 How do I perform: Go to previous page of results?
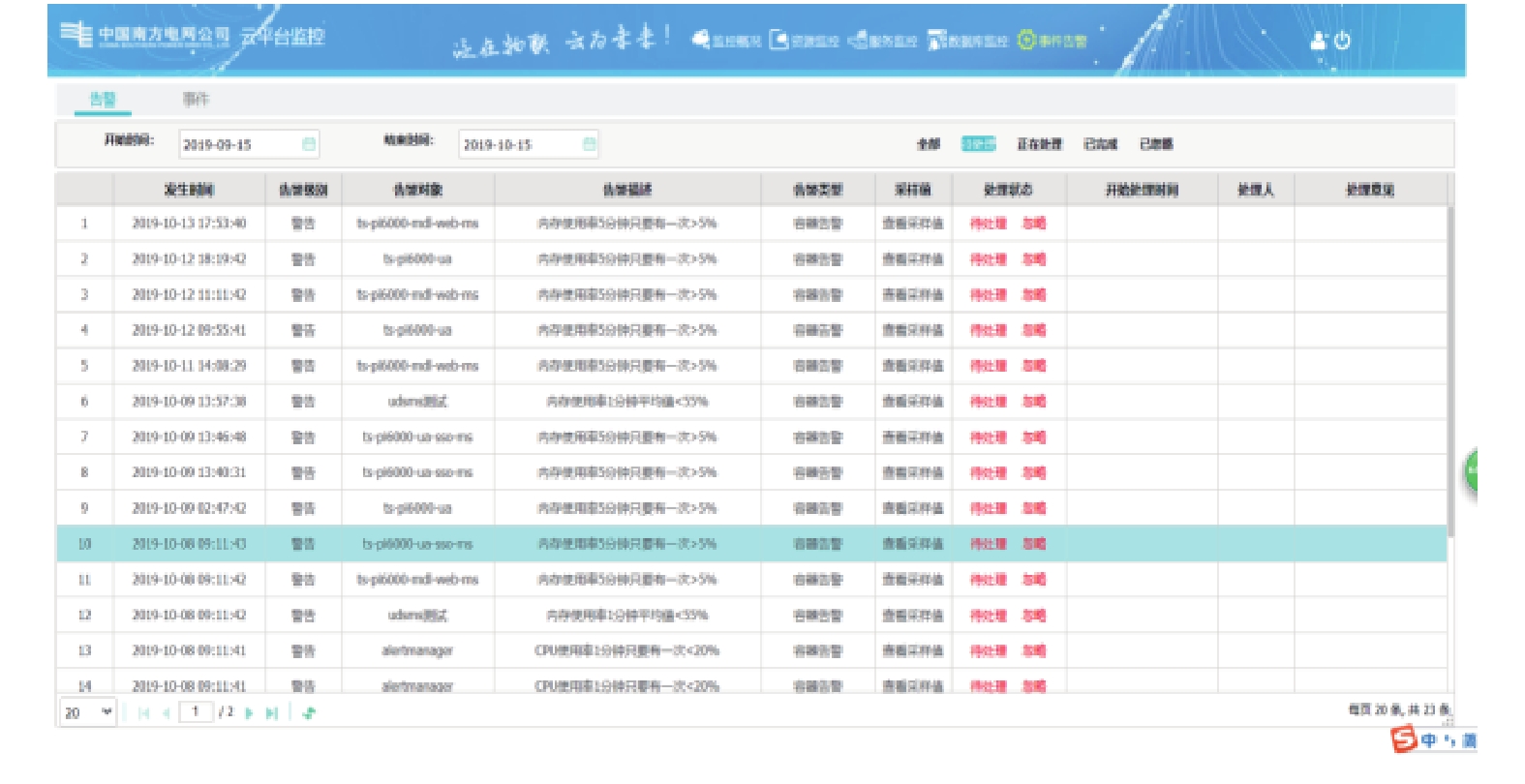[167, 713]
